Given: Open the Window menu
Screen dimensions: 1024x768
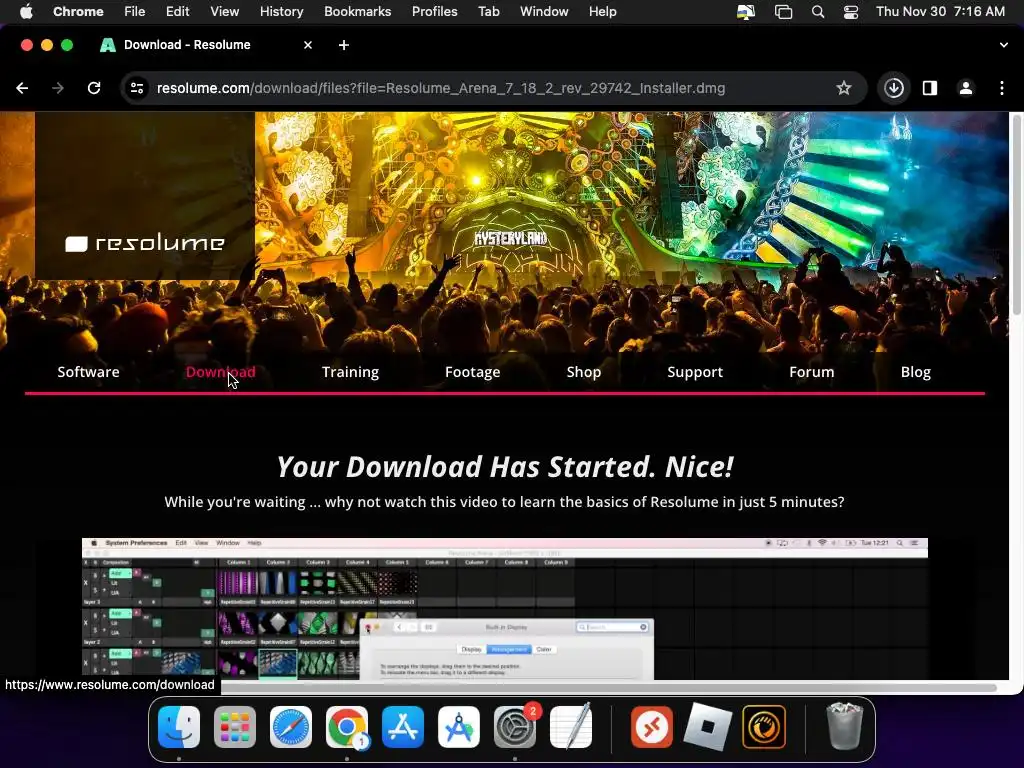Looking at the screenshot, I should [x=544, y=12].
